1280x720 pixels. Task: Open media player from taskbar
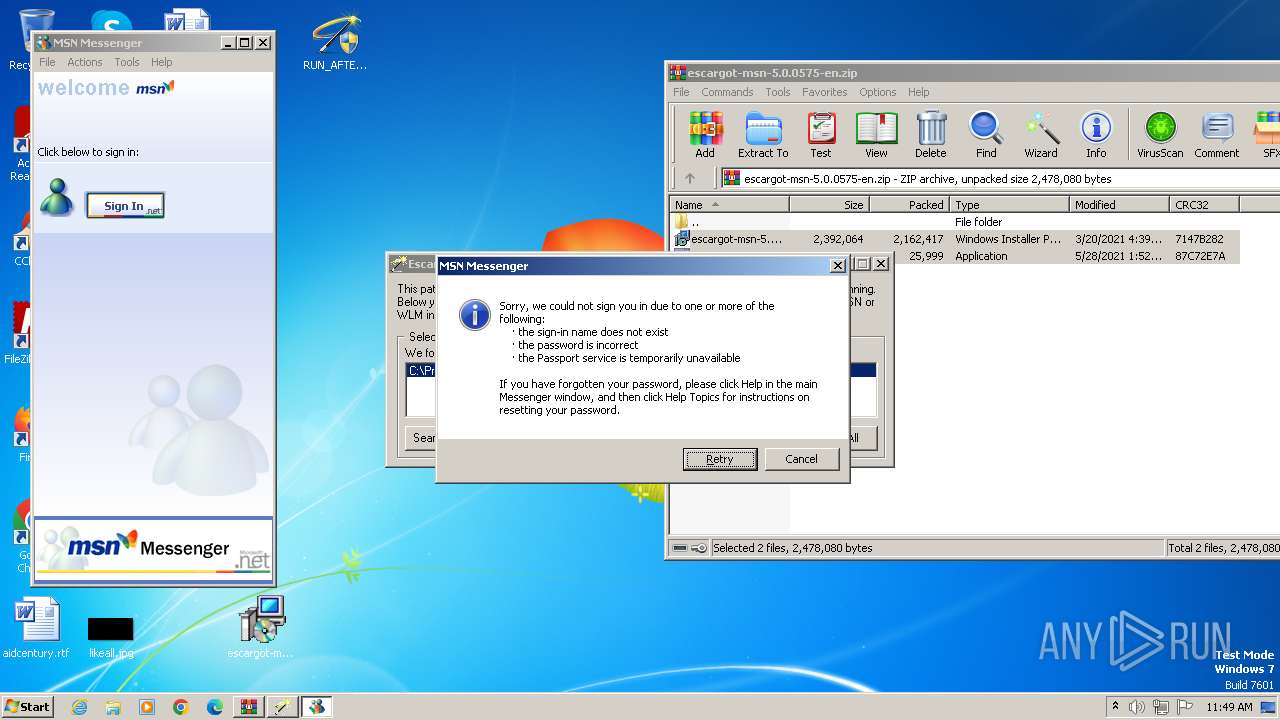click(x=147, y=707)
